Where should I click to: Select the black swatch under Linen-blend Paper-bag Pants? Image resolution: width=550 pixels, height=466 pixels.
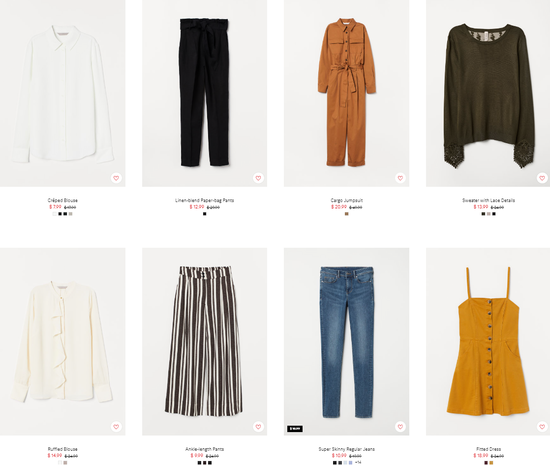click(x=204, y=214)
